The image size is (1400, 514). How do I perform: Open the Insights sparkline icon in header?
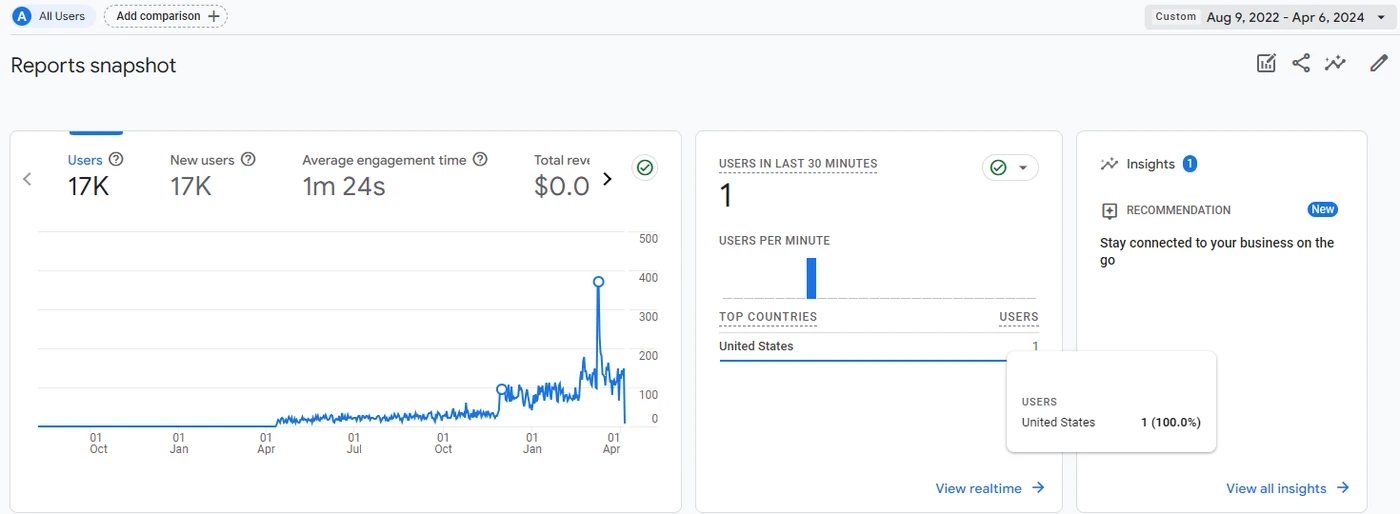point(1335,64)
